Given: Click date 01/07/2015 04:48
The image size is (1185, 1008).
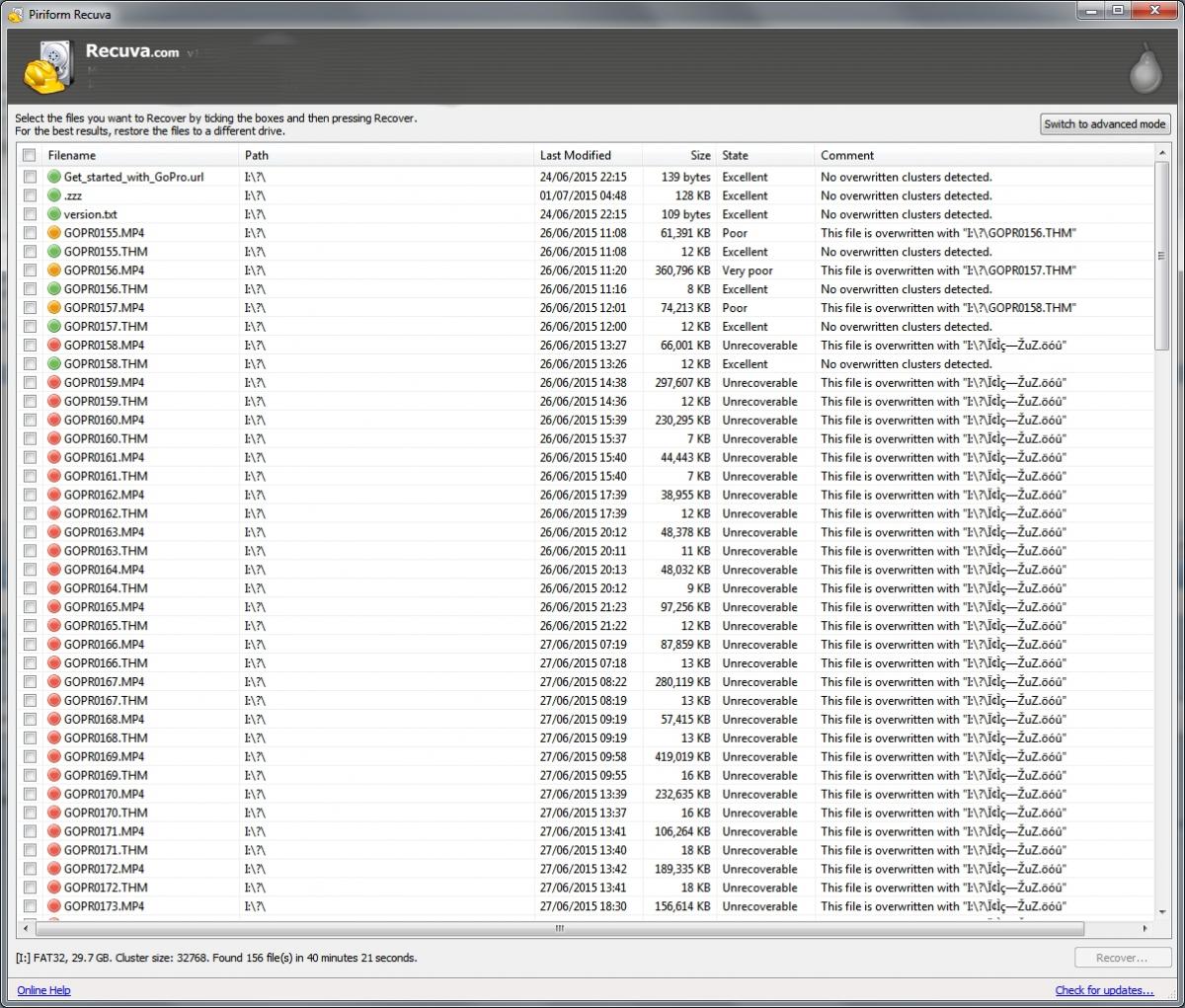Looking at the screenshot, I should (583, 195).
